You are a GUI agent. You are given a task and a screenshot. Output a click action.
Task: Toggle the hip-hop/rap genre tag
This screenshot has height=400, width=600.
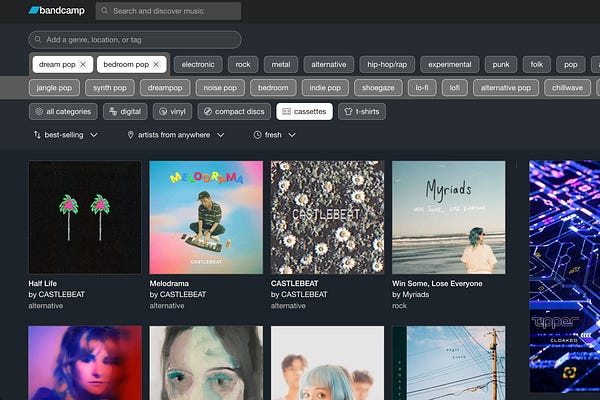click(387, 64)
